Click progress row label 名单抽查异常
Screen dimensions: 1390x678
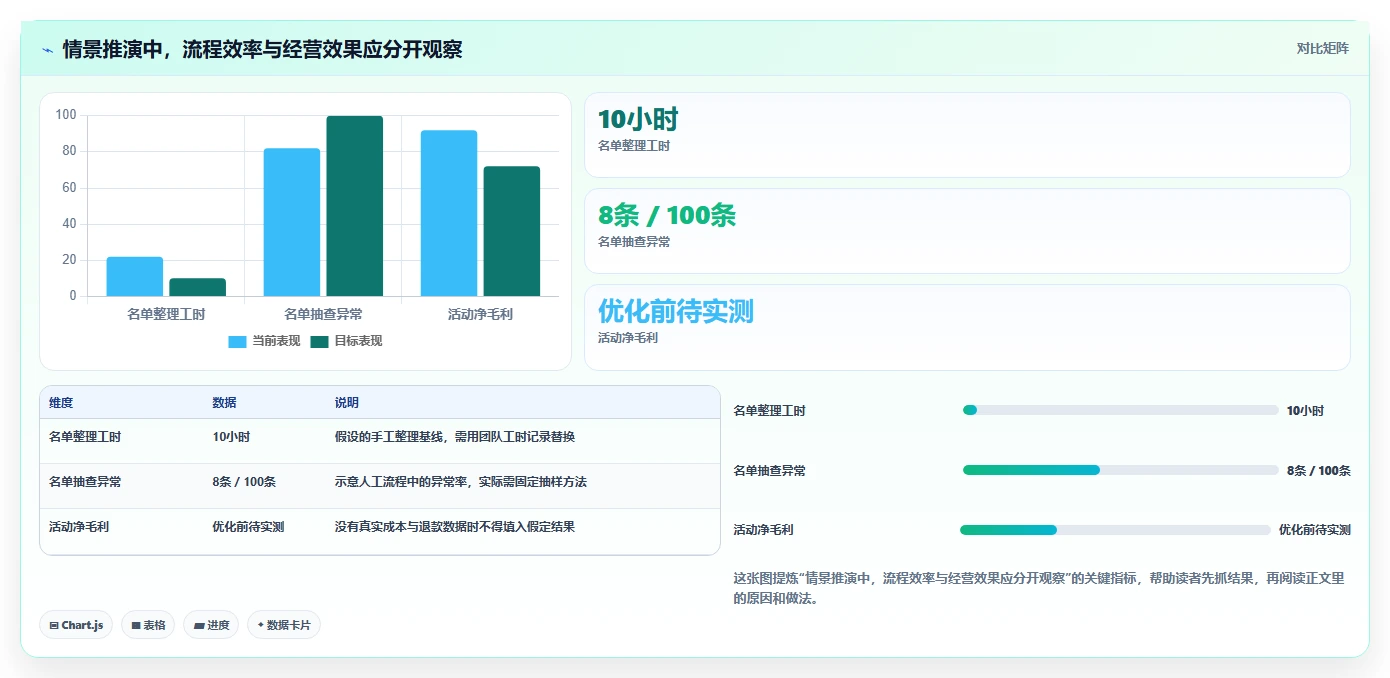point(769,471)
